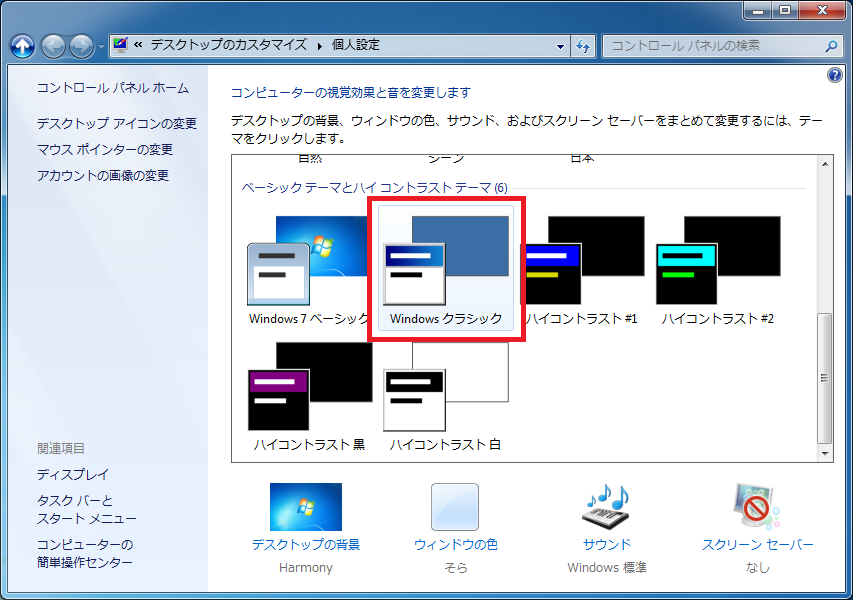
Task: Click the ウィンドウの色 text link
Action: (x=456, y=545)
